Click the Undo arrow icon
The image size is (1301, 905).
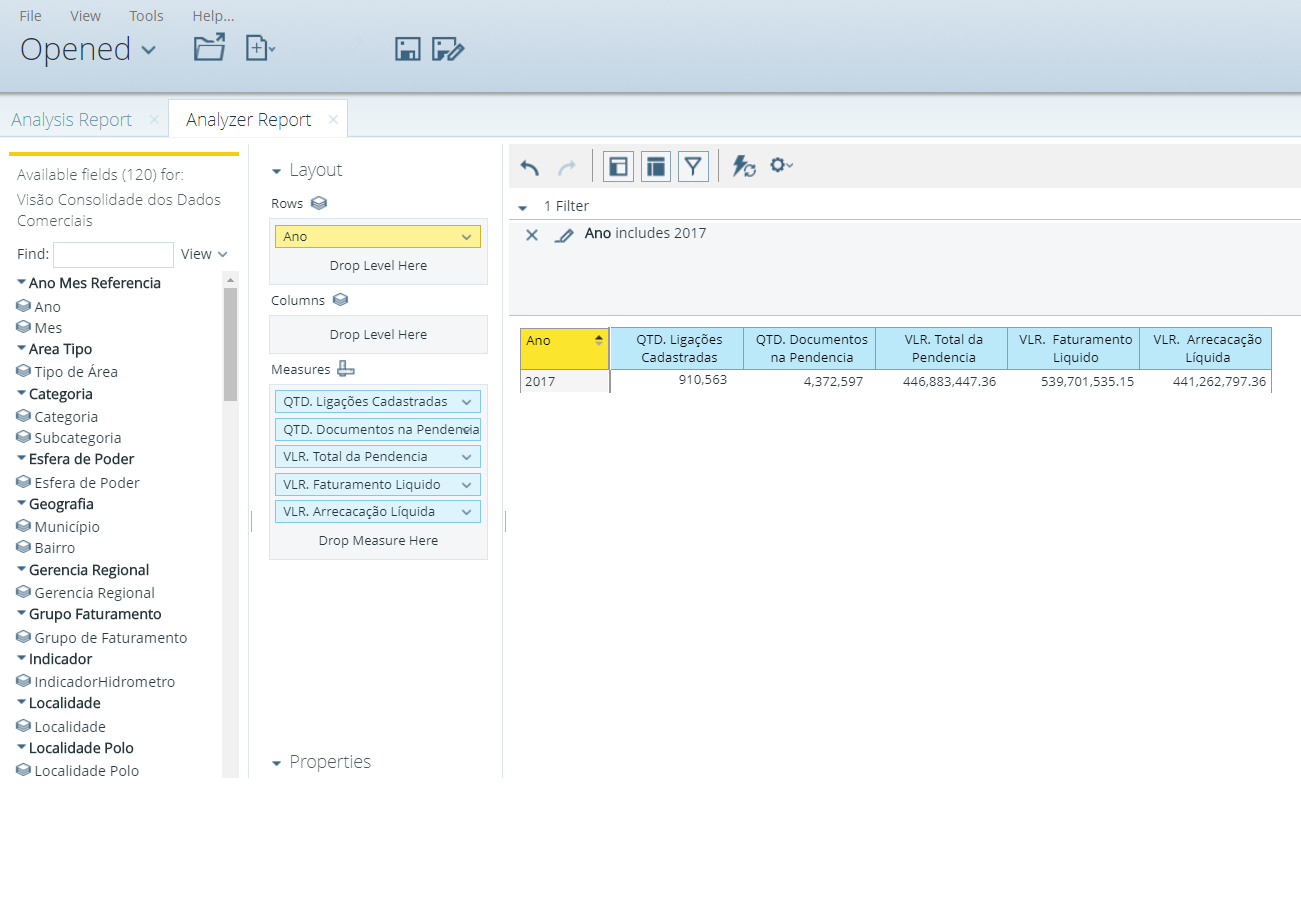pos(530,167)
